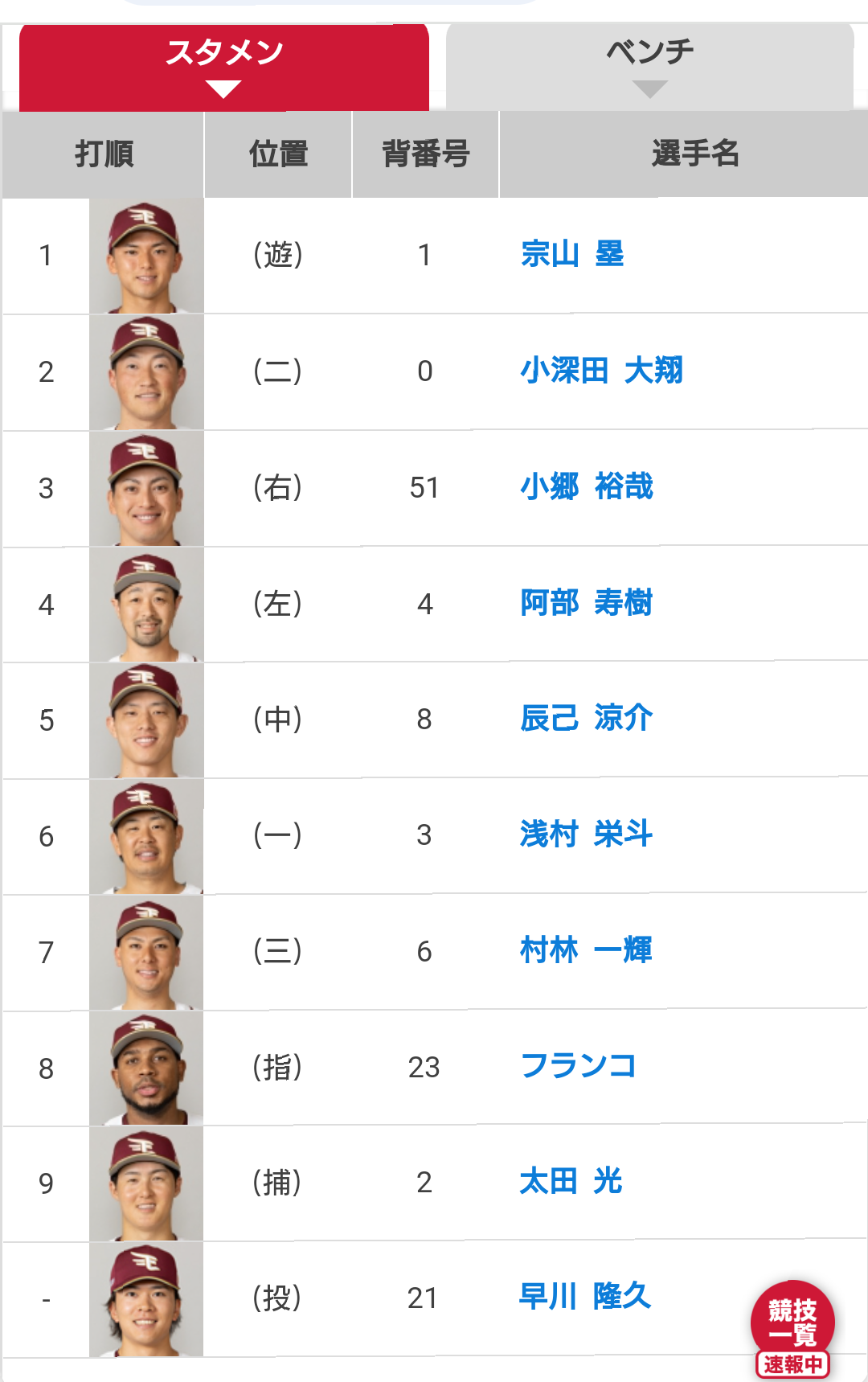The width and height of the screenshot is (868, 1382).
Task: Click the photo of fourth batter 阿部 寿樹
Action: [146, 605]
